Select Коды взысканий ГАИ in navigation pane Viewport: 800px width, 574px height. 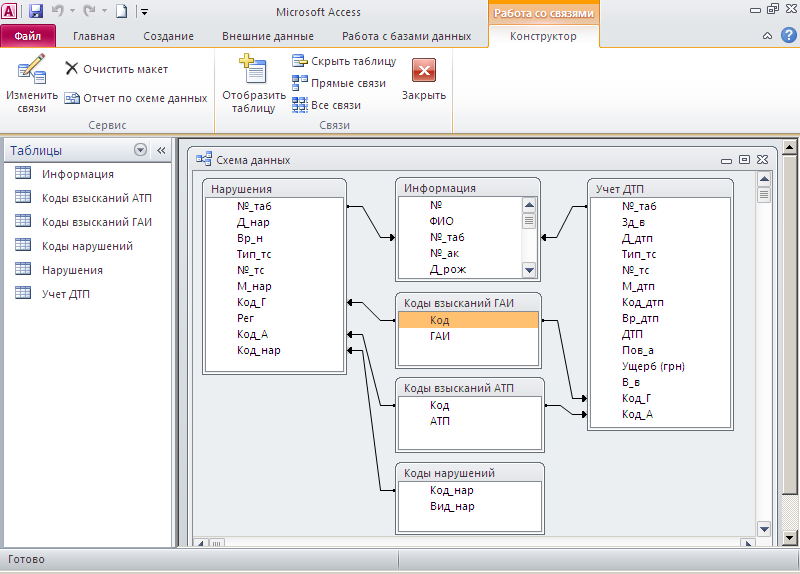96,222
